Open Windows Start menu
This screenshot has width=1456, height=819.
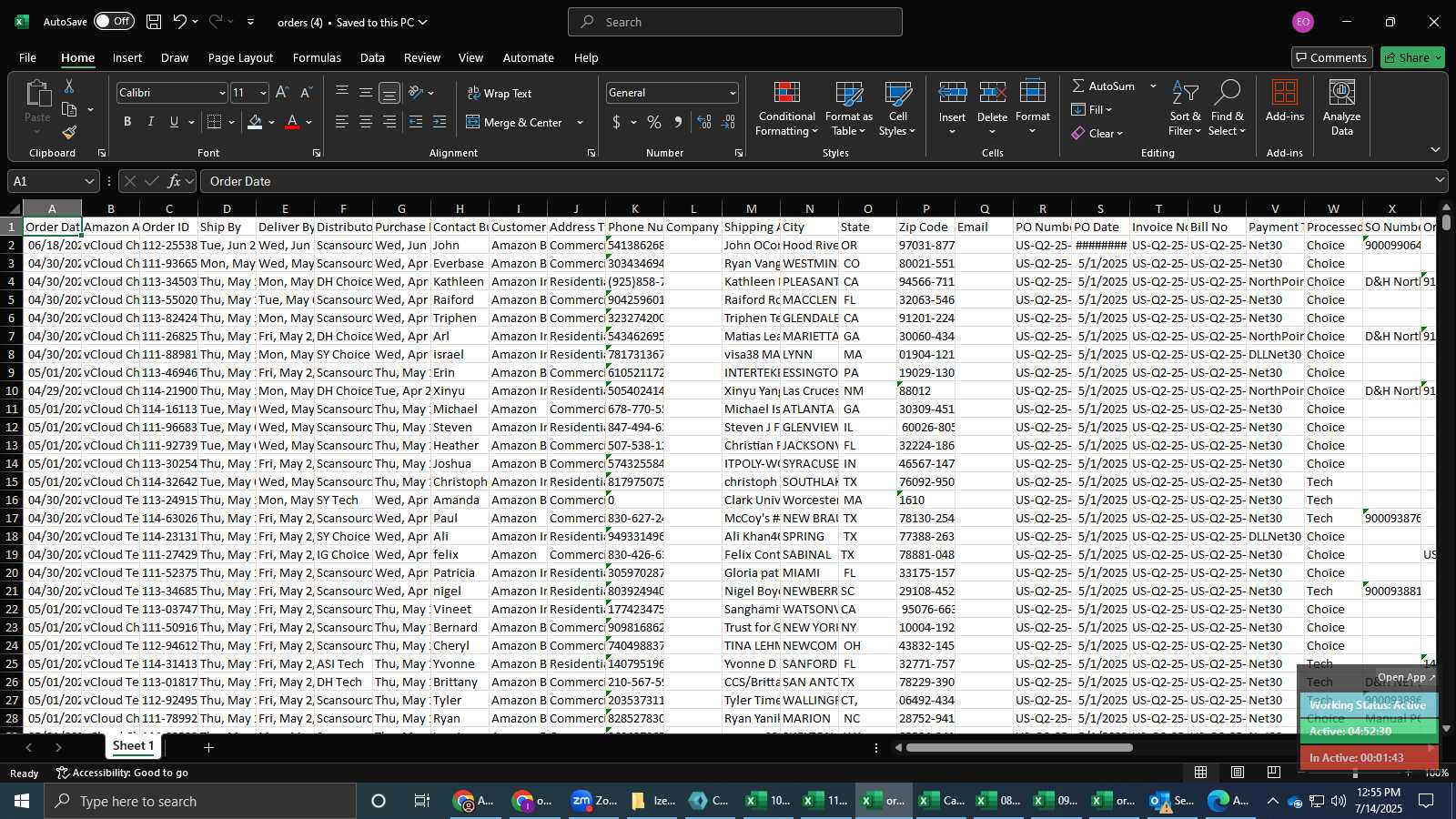tap(22, 801)
